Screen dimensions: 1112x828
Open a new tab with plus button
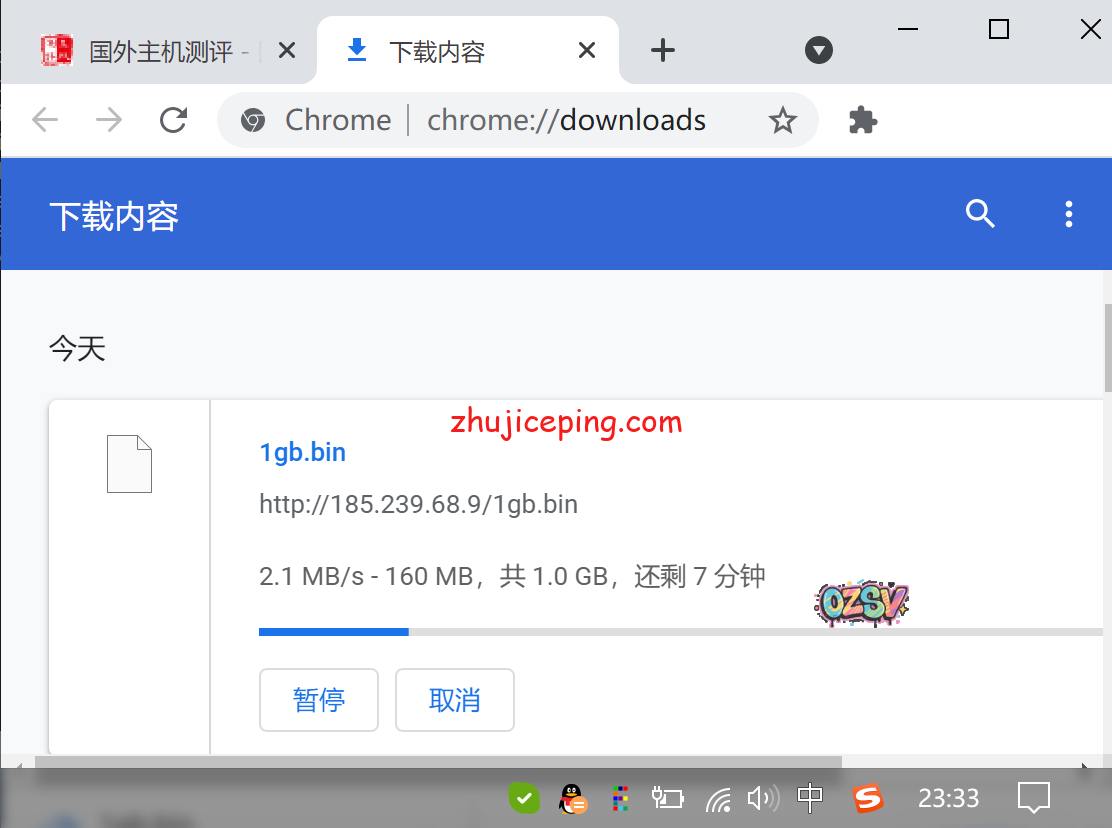click(x=663, y=50)
